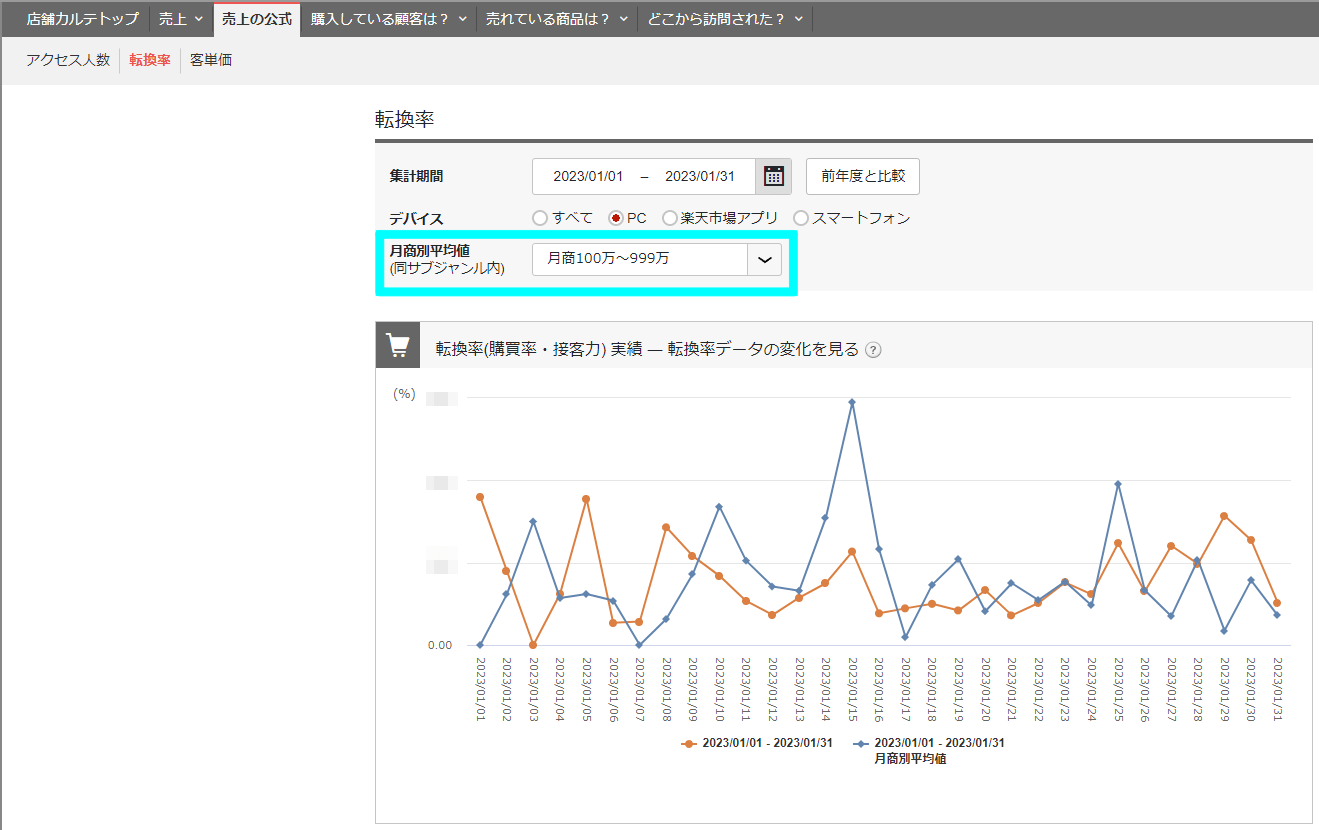Toggle blue 月商別平均値 legend series
Image resolution: width=1319 pixels, height=830 pixels.
point(930,751)
